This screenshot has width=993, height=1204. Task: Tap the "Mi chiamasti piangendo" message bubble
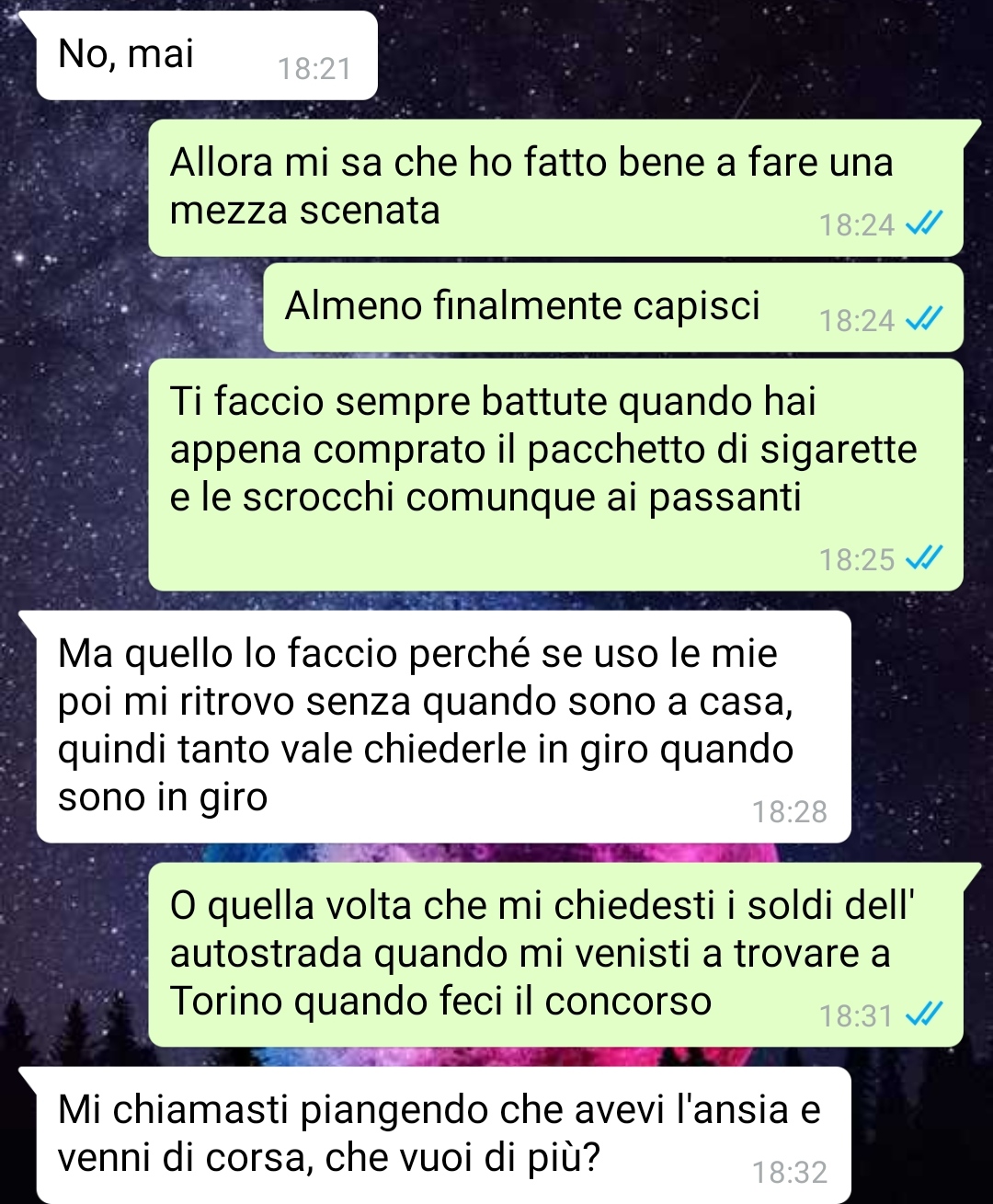[443, 1135]
